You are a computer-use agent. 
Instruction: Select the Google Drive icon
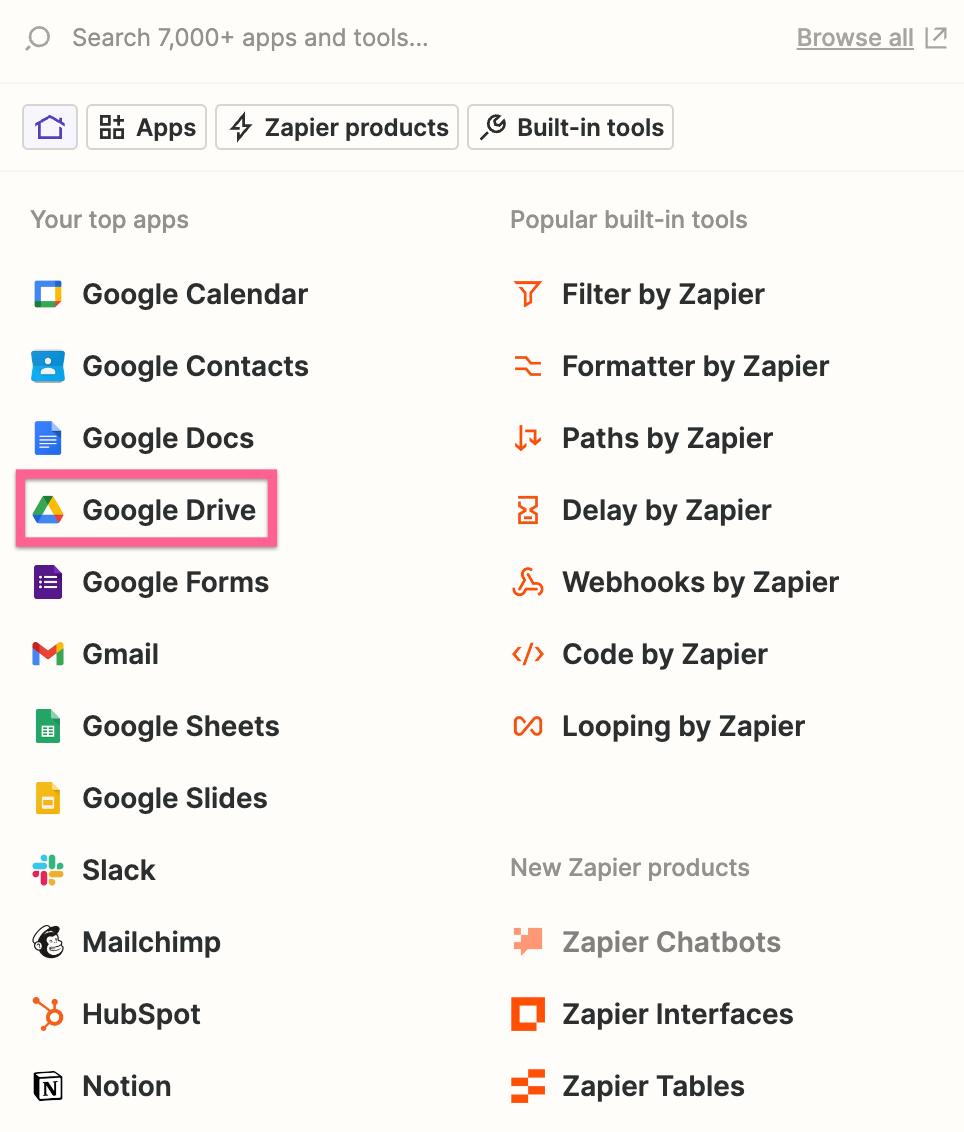pos(48,510)
